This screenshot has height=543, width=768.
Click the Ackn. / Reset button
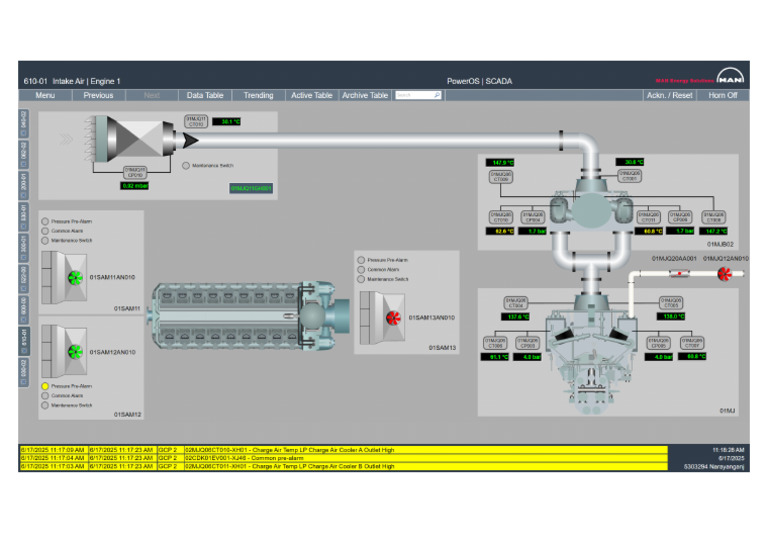tap(670, 95)
